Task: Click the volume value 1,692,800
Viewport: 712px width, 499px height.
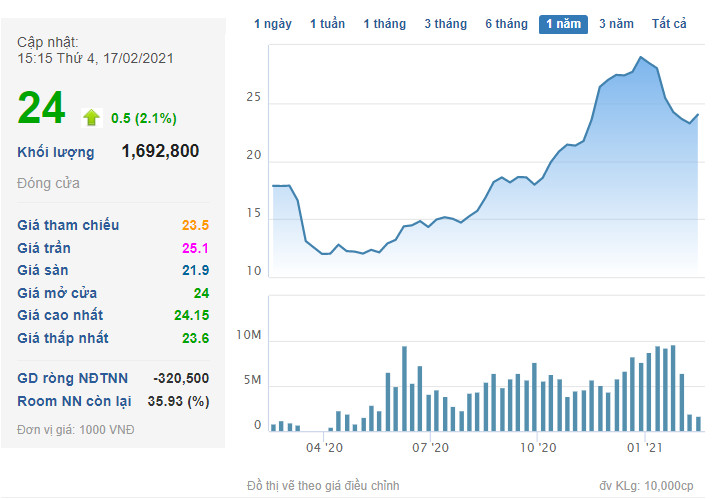Action: (x=160, y=152)
